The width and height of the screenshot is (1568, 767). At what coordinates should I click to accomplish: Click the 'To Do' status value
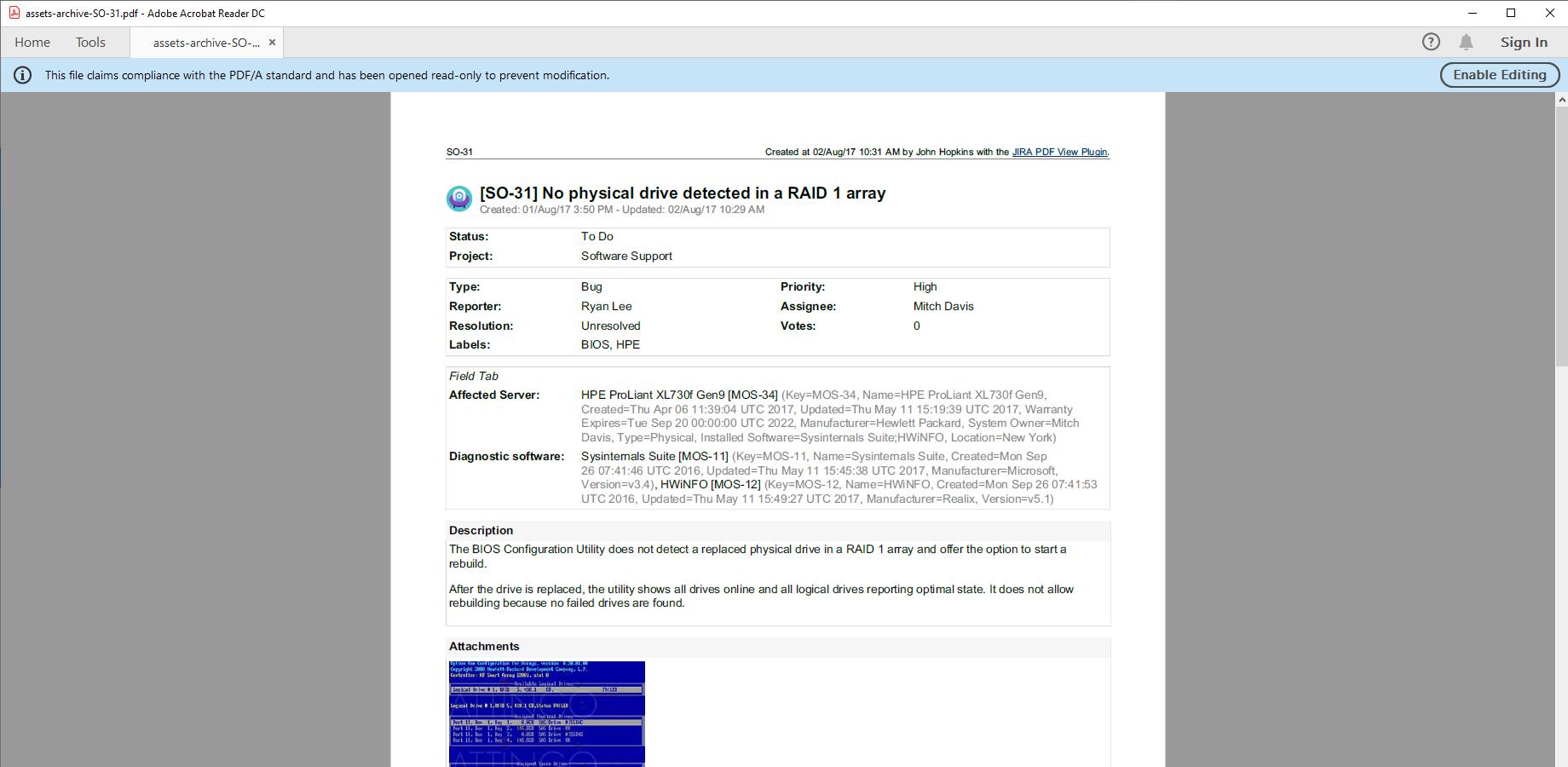[597, 236]
